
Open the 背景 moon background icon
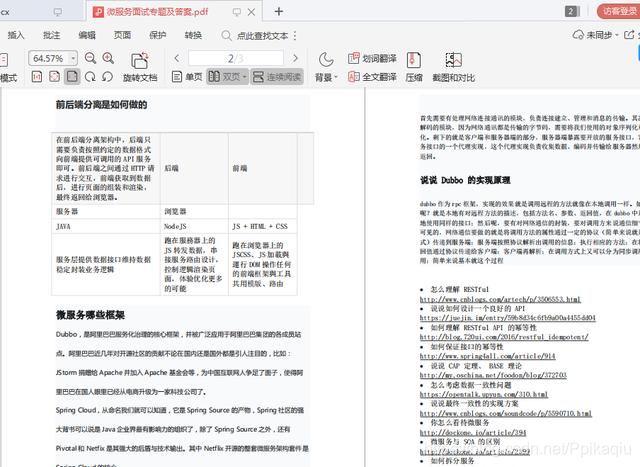pos(326,60)
